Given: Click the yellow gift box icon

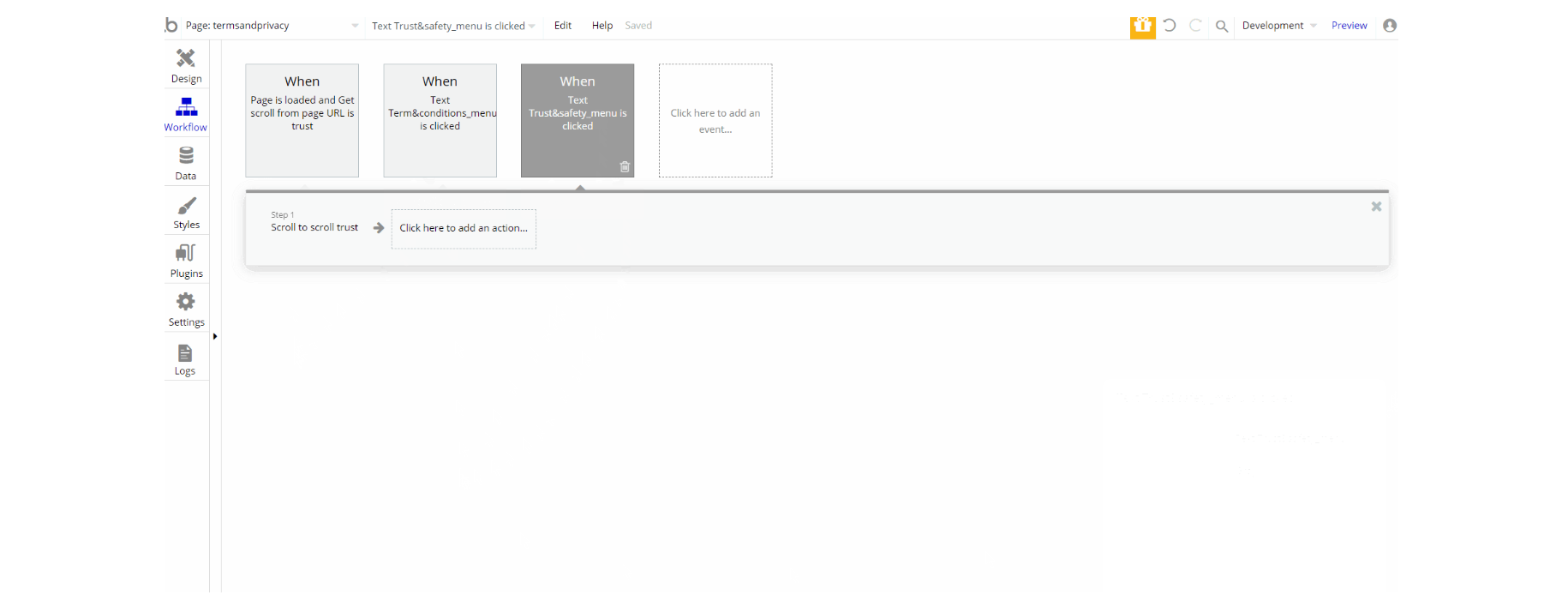Looking at the screenshot, I should point(1142,27).
